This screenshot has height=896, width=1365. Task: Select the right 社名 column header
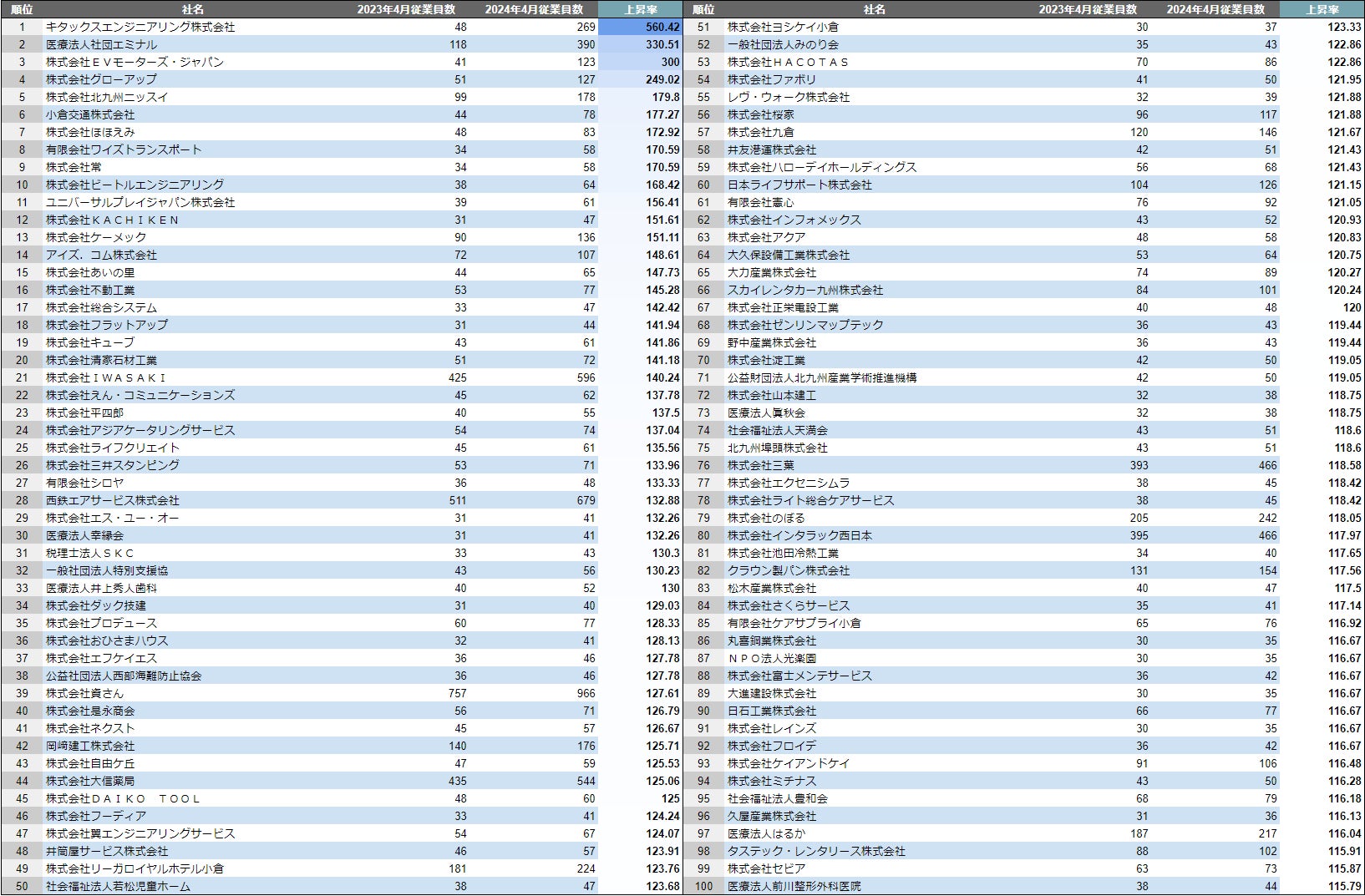(874, 9)
